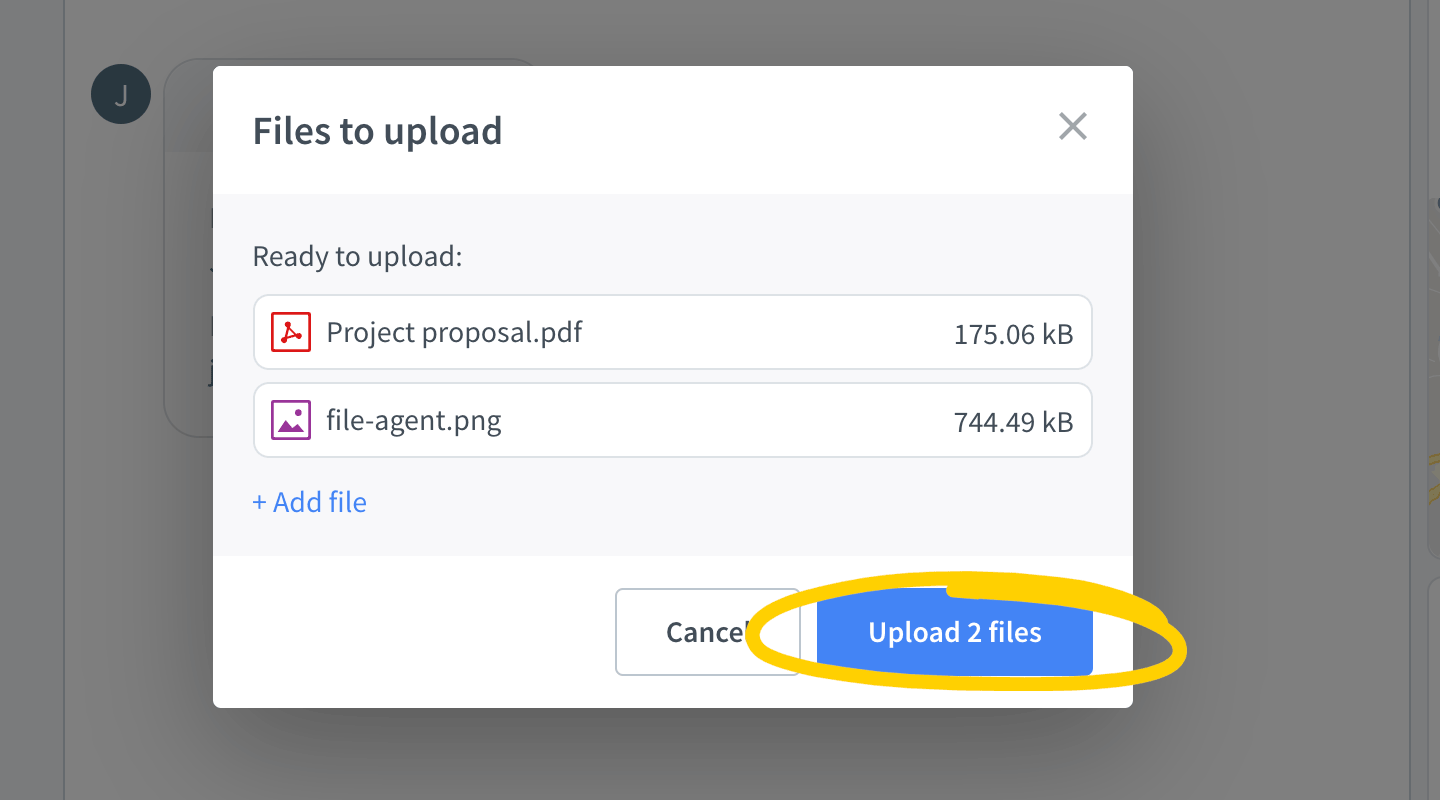
Task: Click the Ready to upload heading
Action: [x=356, y=256]
